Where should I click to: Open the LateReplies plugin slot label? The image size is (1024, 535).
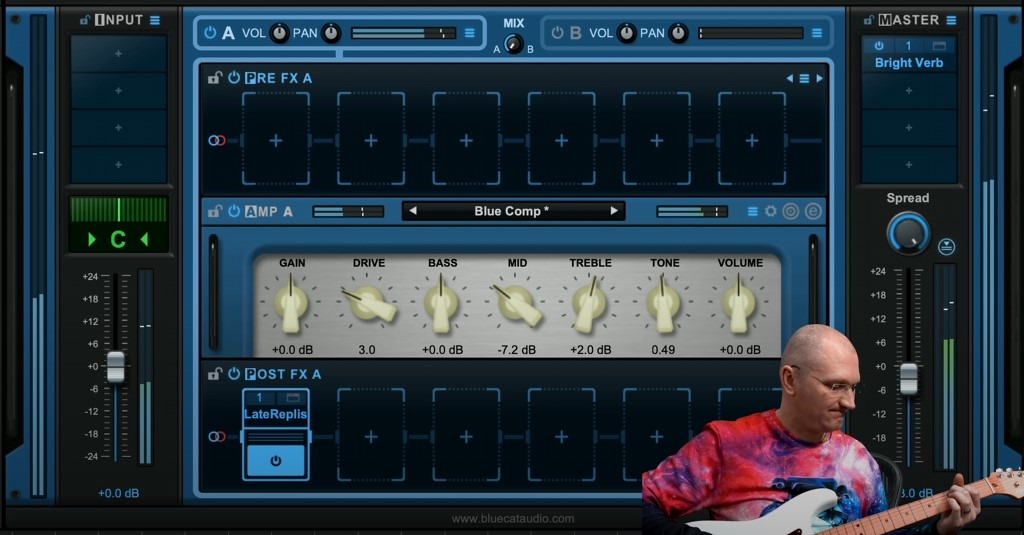tap(276, 414)
